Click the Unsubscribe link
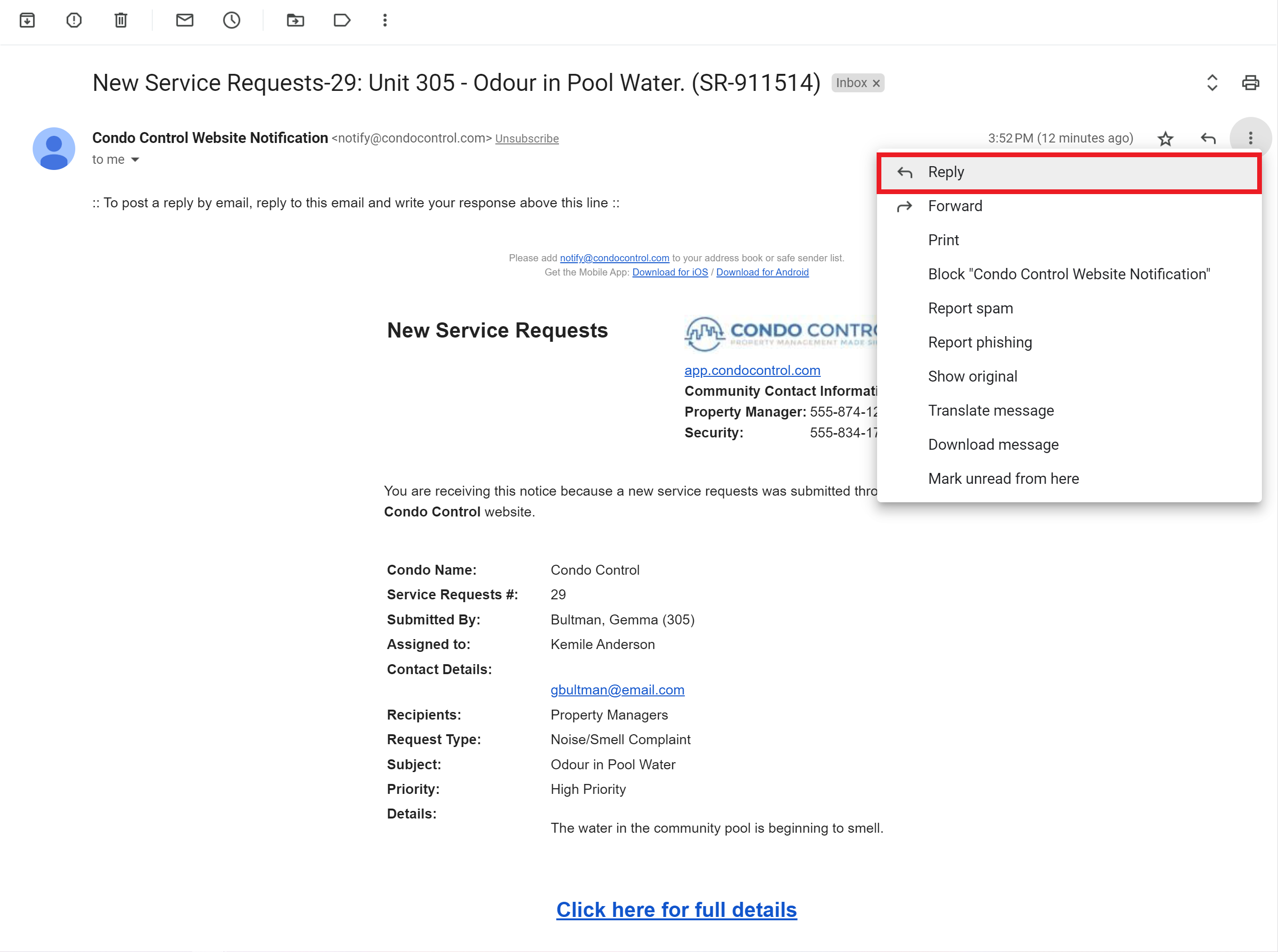The width and height of the screenshot is (1278, 952). coord(527,139)
